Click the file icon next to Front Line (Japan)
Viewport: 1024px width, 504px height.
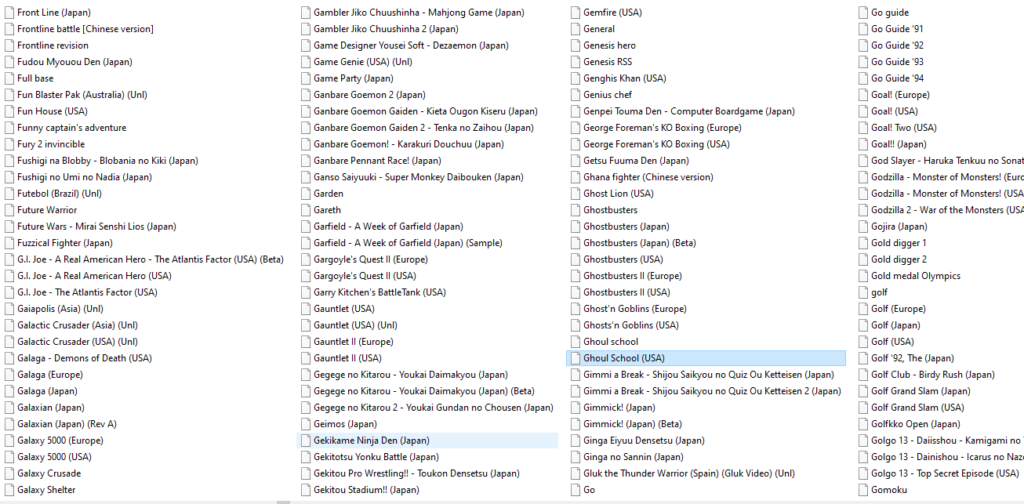8,13
